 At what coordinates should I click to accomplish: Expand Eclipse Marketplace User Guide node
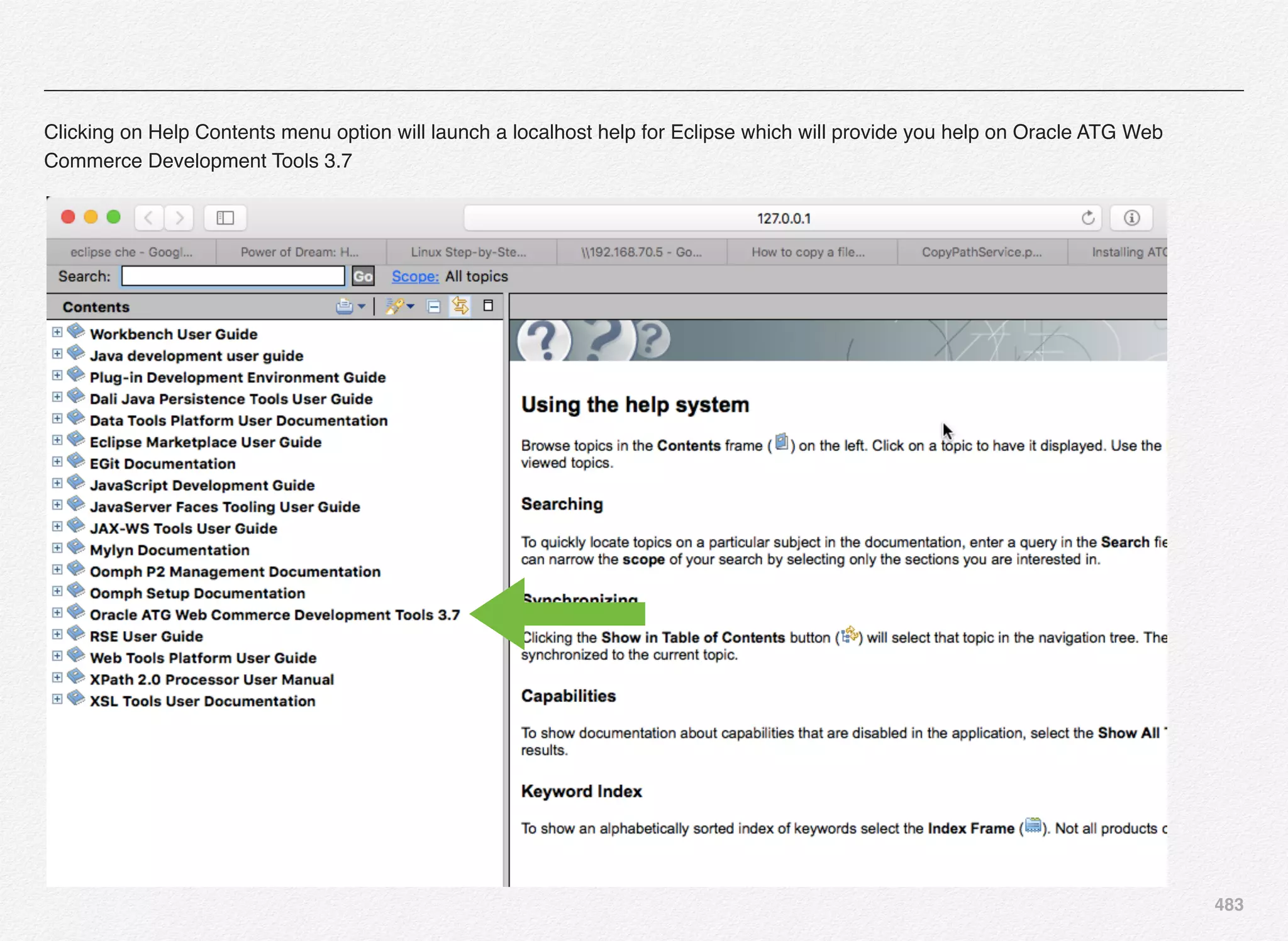coord(57,440)
